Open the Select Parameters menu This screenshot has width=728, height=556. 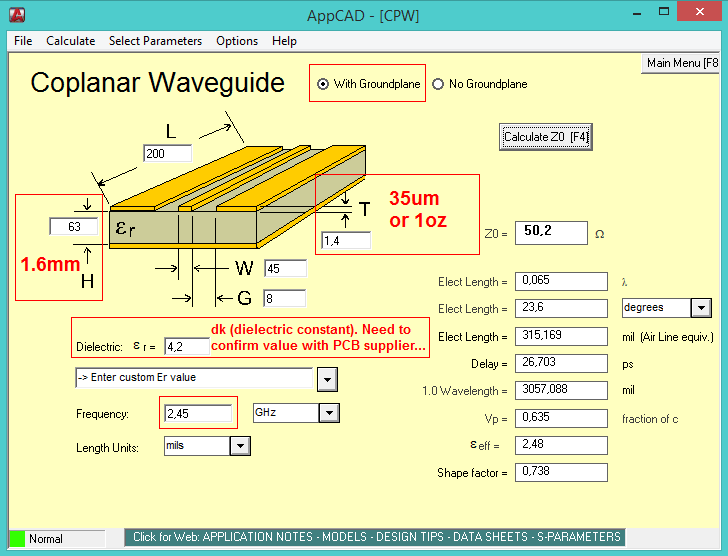(156, 41)
